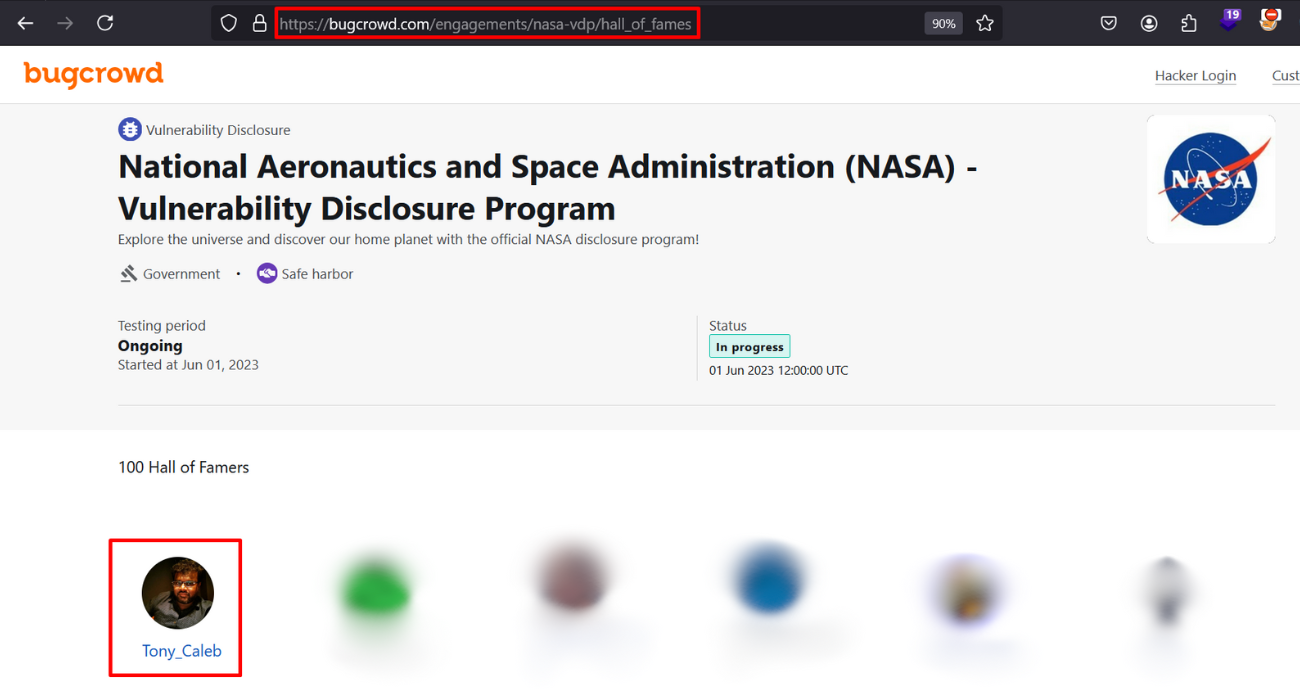The image size is (1300, 700).
Task: Click the Safe harbor tag
Action: pyautogui.click(x=305, y=273)
